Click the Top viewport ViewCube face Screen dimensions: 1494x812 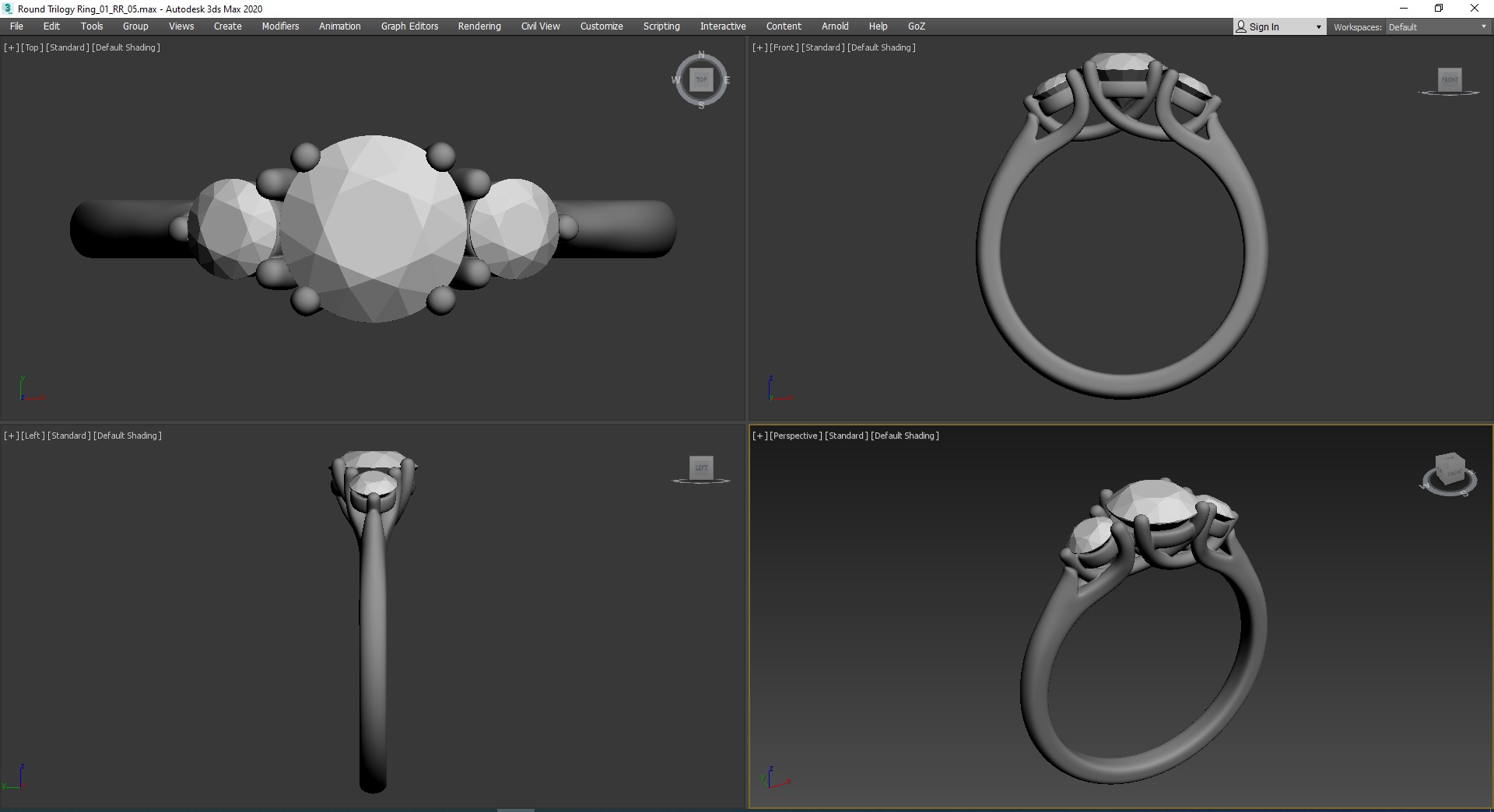pyautogui.click(x=701, y=79)
